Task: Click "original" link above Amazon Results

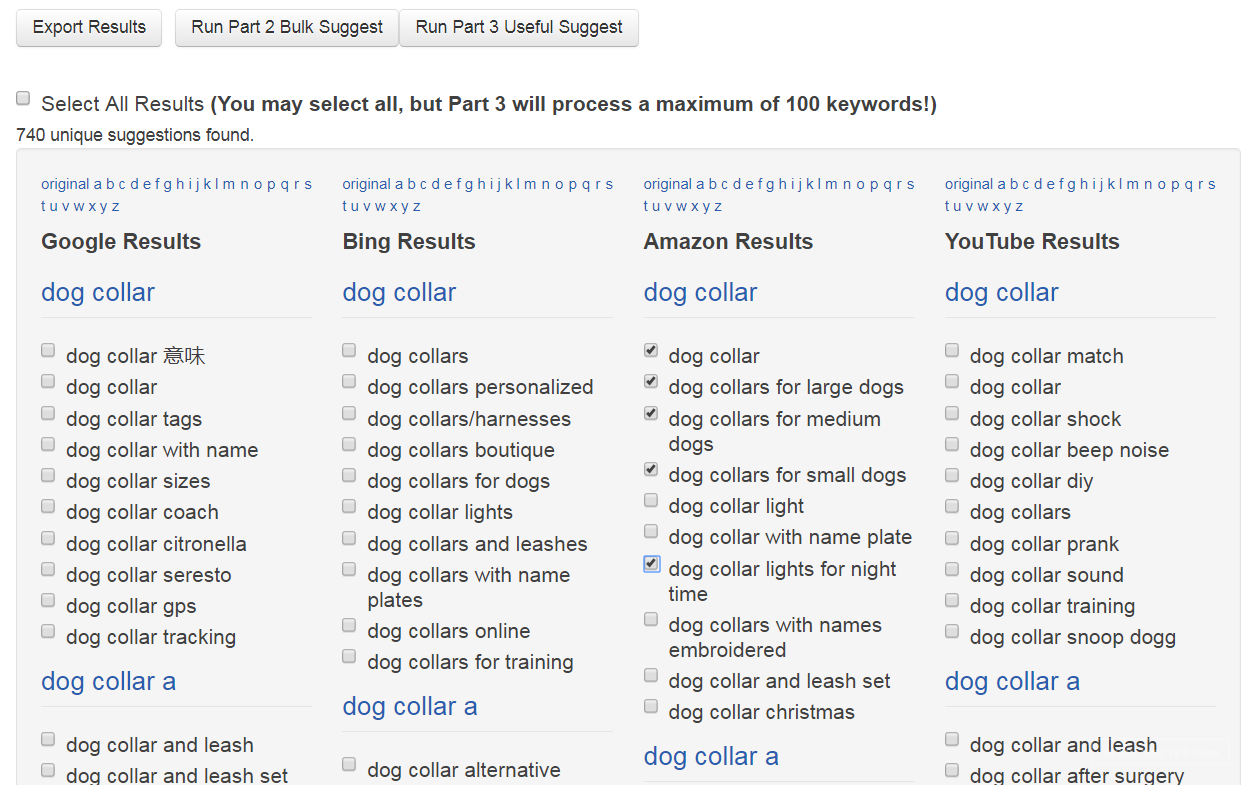Action: [668, 184]
